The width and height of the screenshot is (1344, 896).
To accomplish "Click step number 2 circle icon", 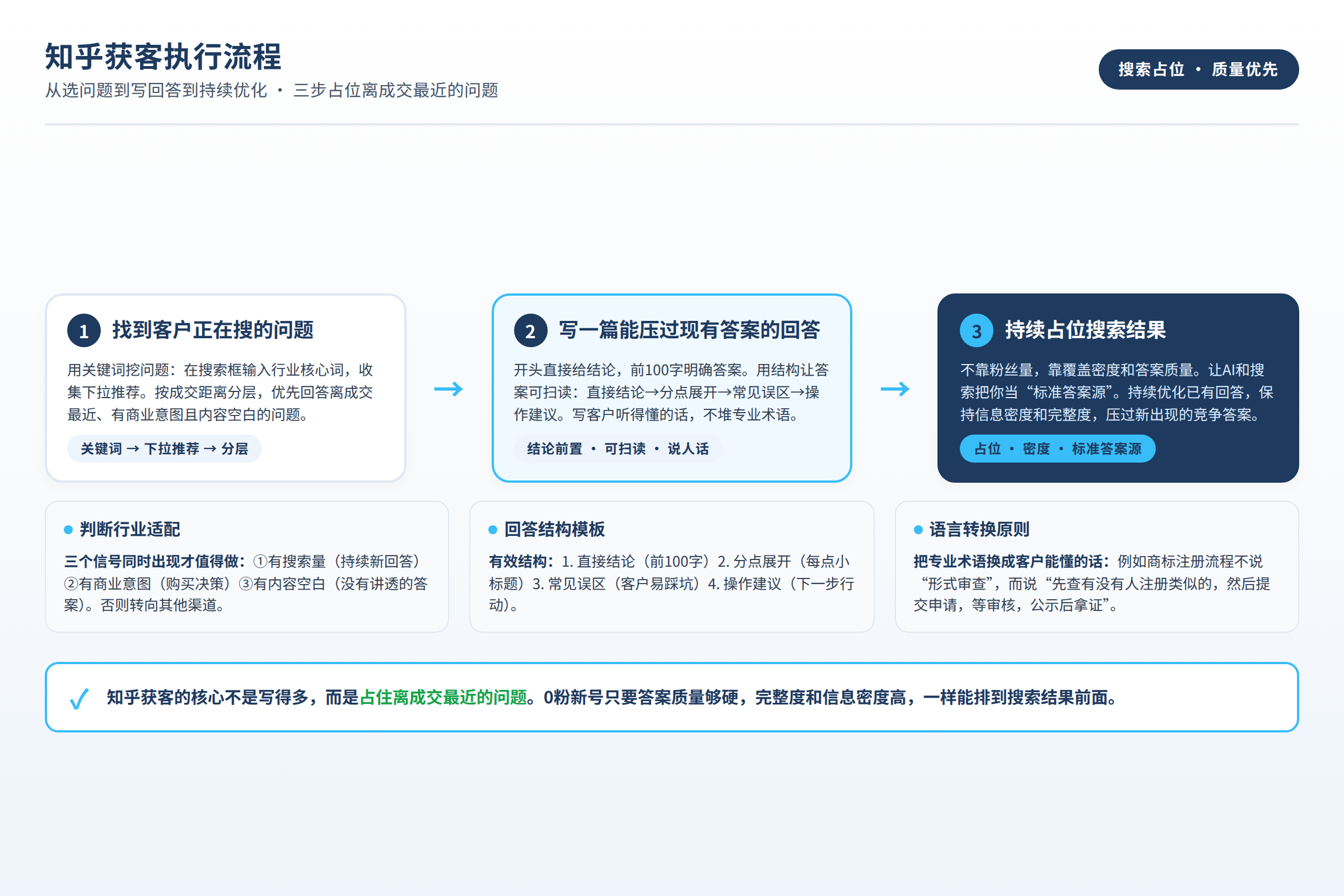I will 530,330.
